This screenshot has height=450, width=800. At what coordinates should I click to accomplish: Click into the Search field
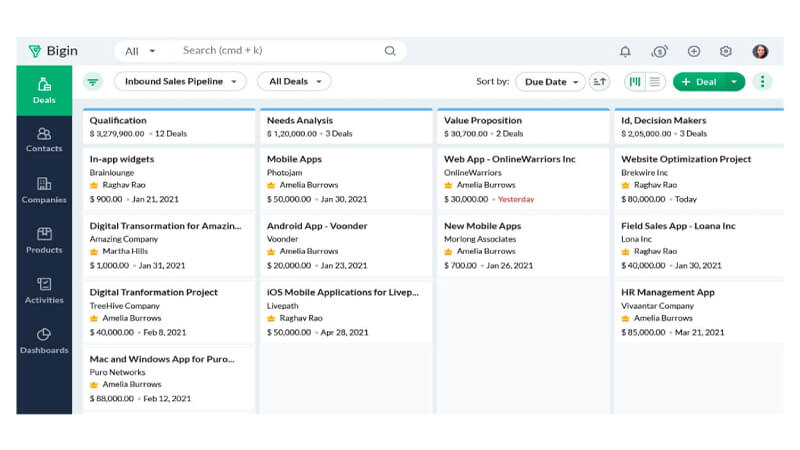pyautogui.click(x=283, y=51)
